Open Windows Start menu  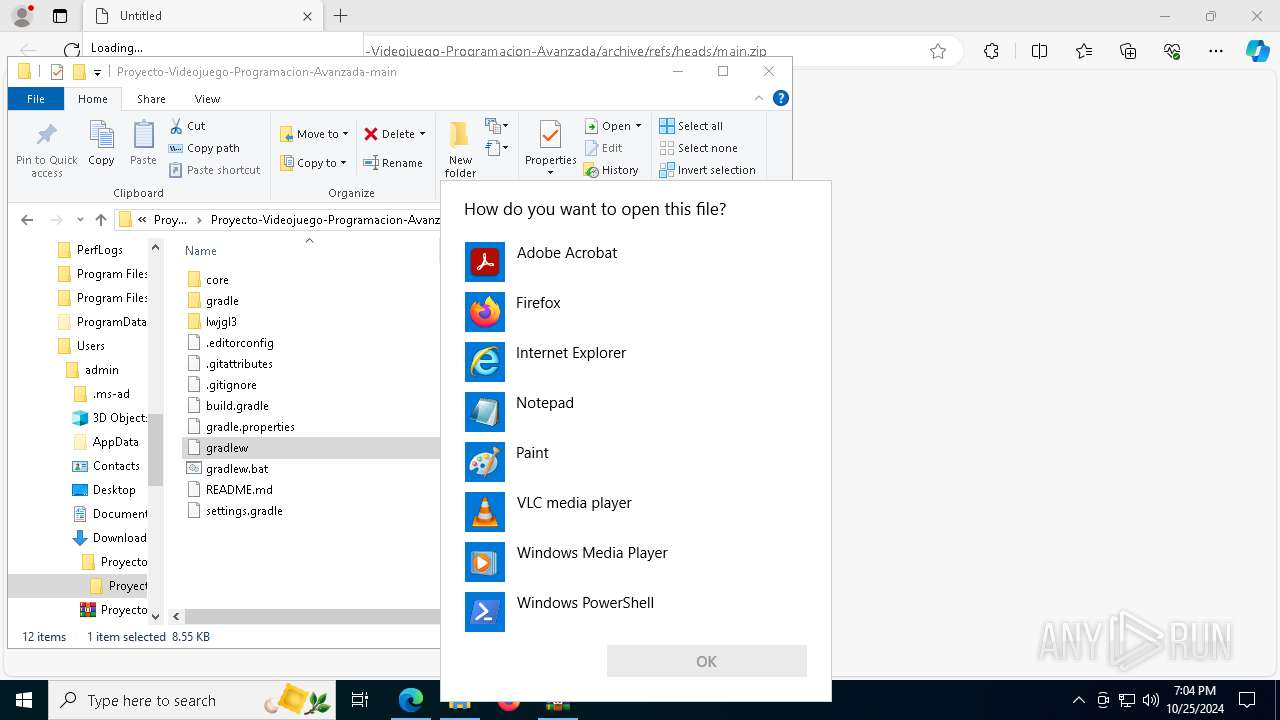click(x=24, y=700)
